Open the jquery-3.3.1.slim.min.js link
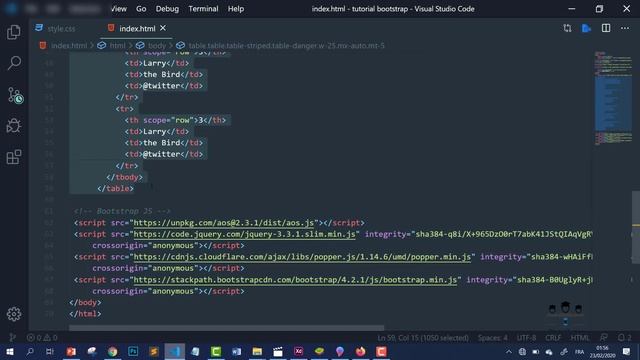Screen dimensions: 640x360 coord(244,234)
